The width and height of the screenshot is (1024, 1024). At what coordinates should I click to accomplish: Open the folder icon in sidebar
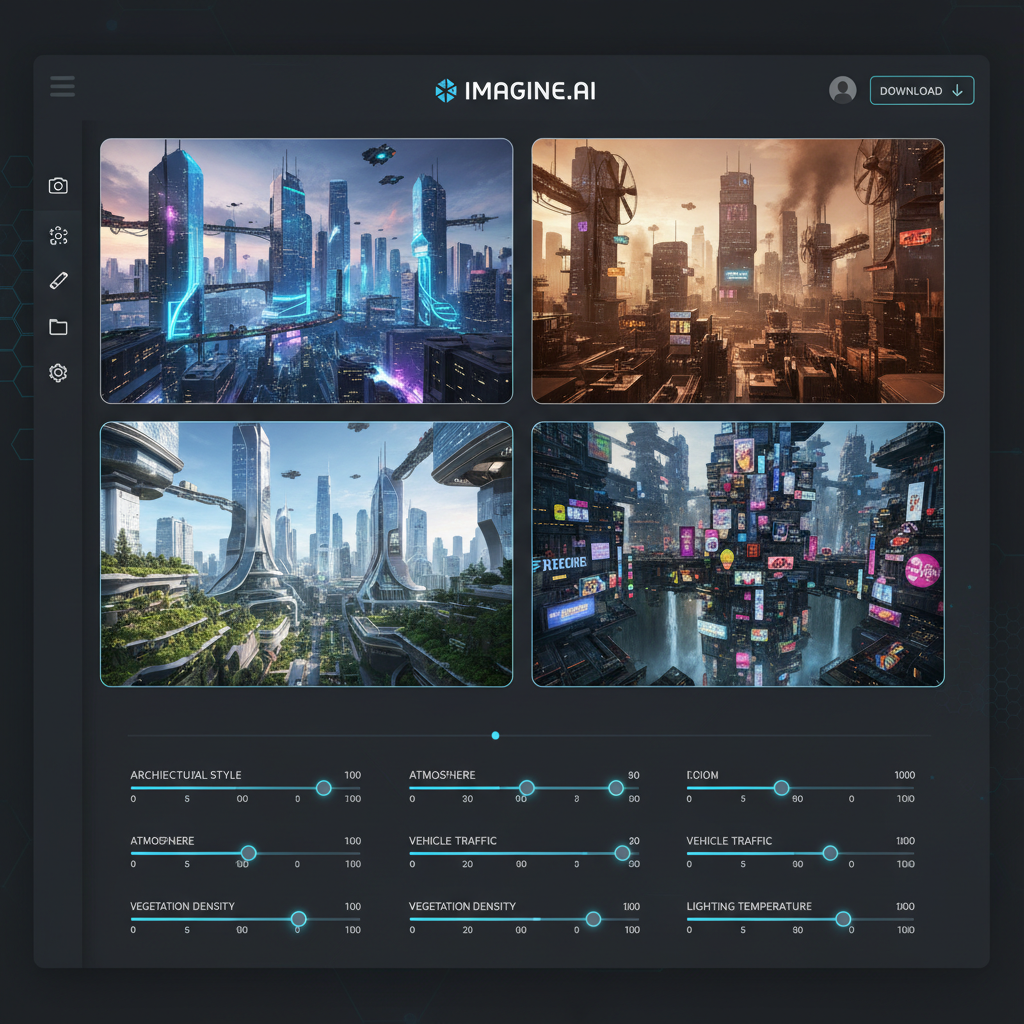tap(58, 327)
